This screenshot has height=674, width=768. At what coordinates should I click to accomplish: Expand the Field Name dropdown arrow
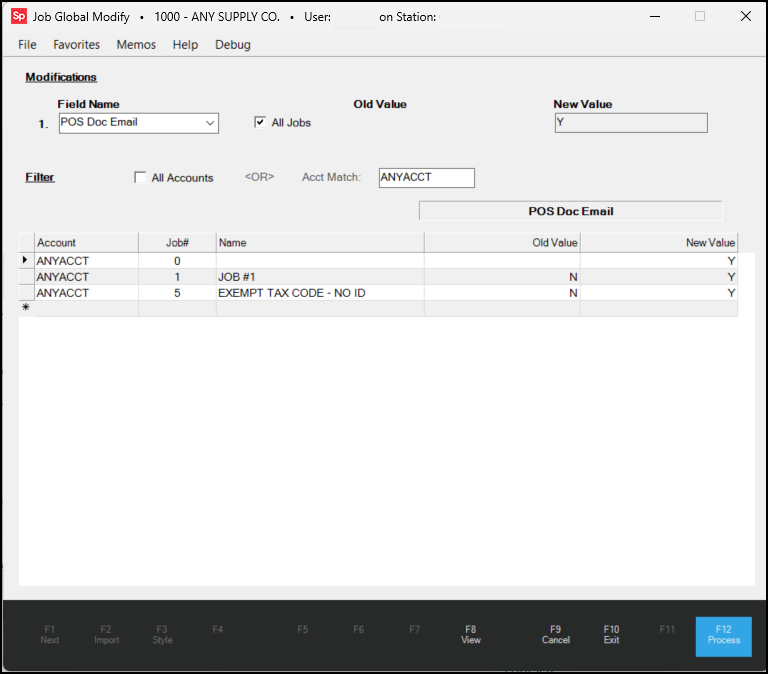click(210, 123)
